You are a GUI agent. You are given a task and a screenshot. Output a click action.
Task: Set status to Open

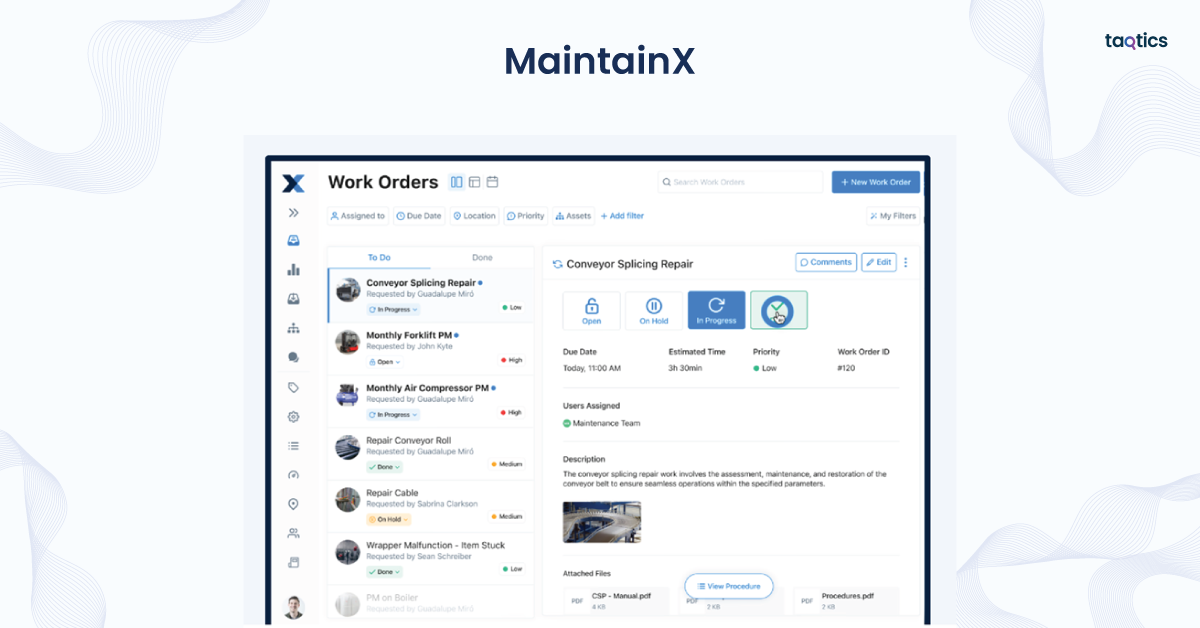coord(591,311)
